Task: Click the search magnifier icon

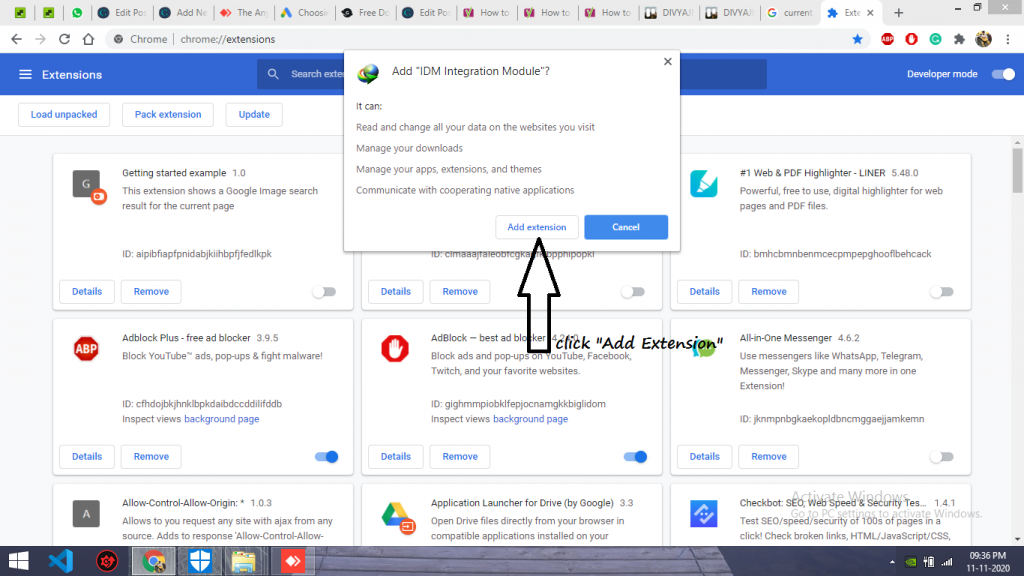Action: [x=273, y=74]
